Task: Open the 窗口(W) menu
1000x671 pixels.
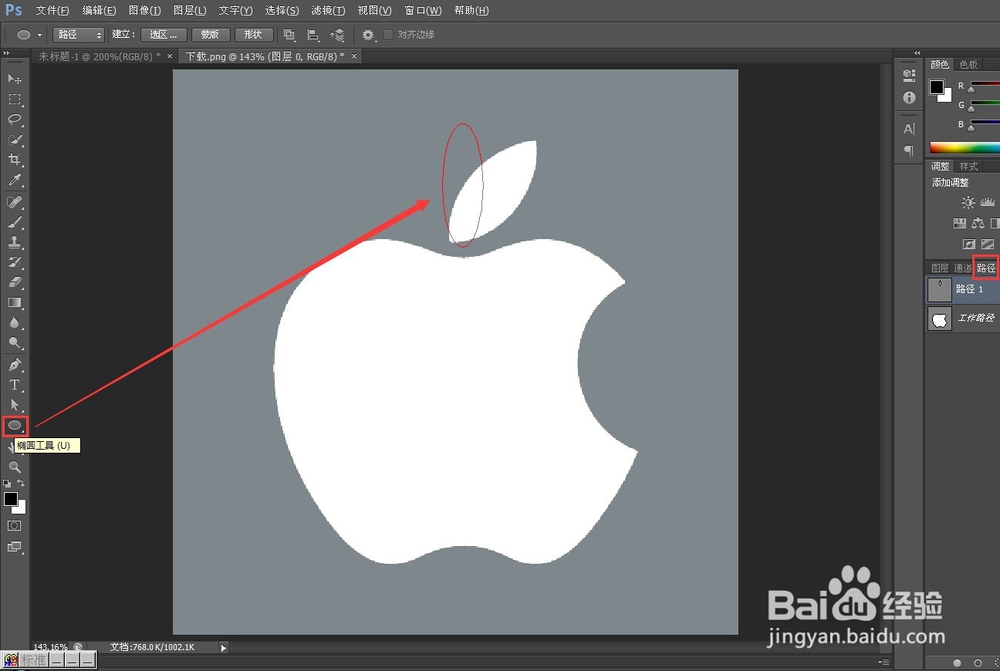Action: [x=423, y=10]
